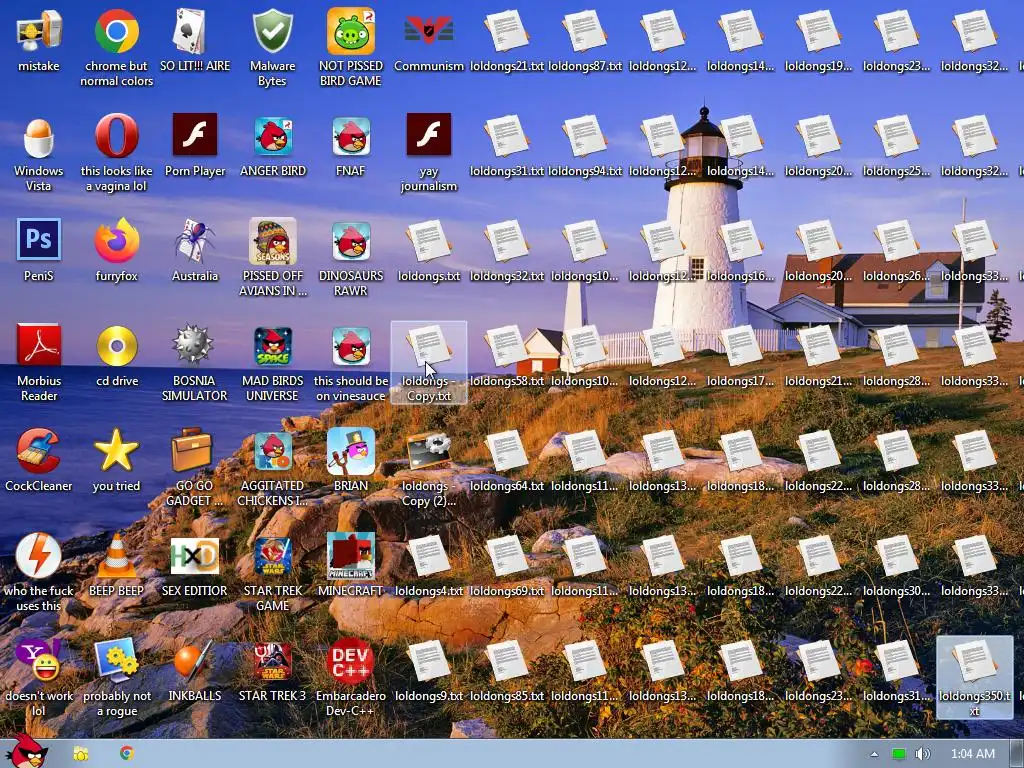
Task: Open 'PISSED OFF AVIANS IN ...' seasons icon
Action: coord(272,241)
